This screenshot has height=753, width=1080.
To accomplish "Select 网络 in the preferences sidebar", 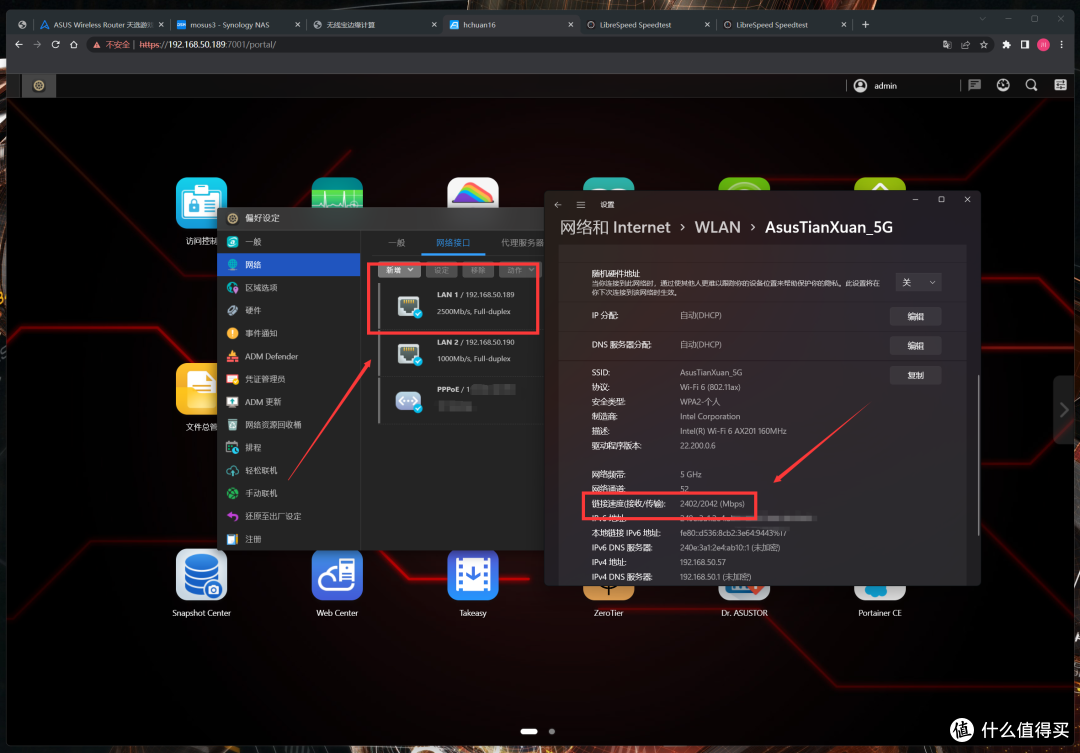I will click(289, 265).
